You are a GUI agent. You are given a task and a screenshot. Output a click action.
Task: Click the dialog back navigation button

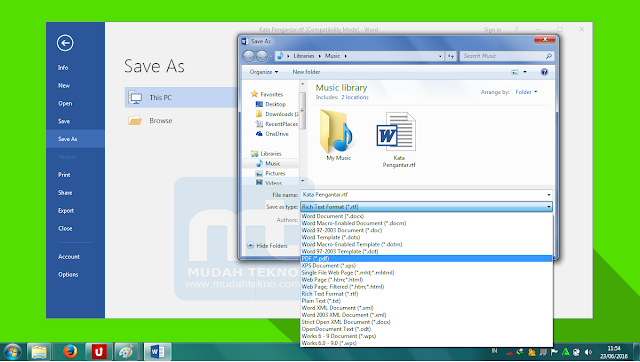tap(249, 56)
